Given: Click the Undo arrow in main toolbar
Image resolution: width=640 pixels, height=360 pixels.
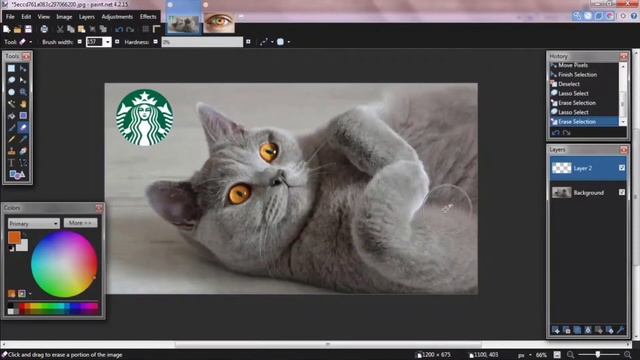Looking at the screenshot, I should click(x=119, y=29).
